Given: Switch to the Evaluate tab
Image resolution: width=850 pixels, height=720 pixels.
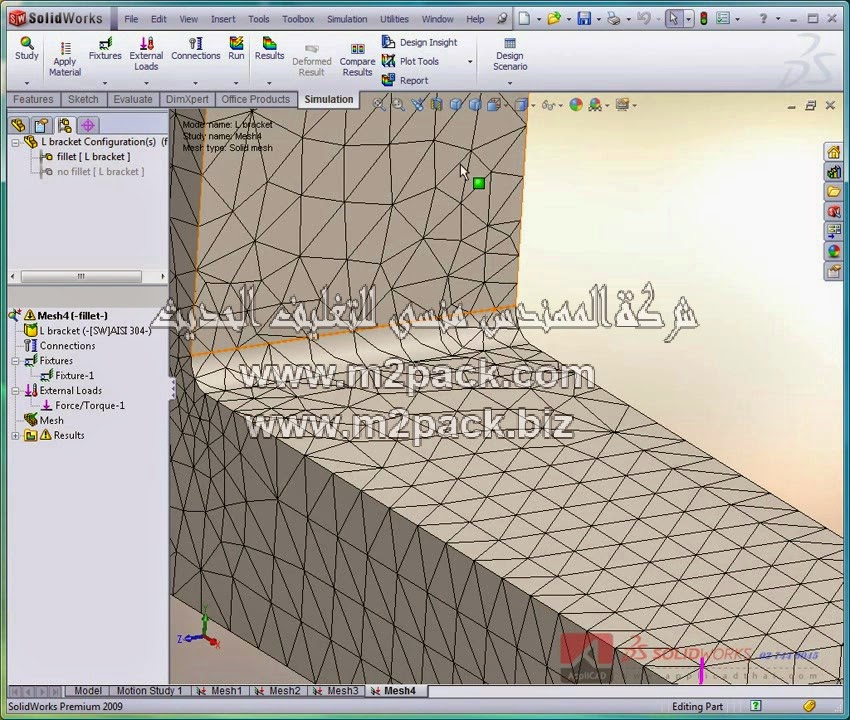Looking at the screenshot, I should 133,99.
